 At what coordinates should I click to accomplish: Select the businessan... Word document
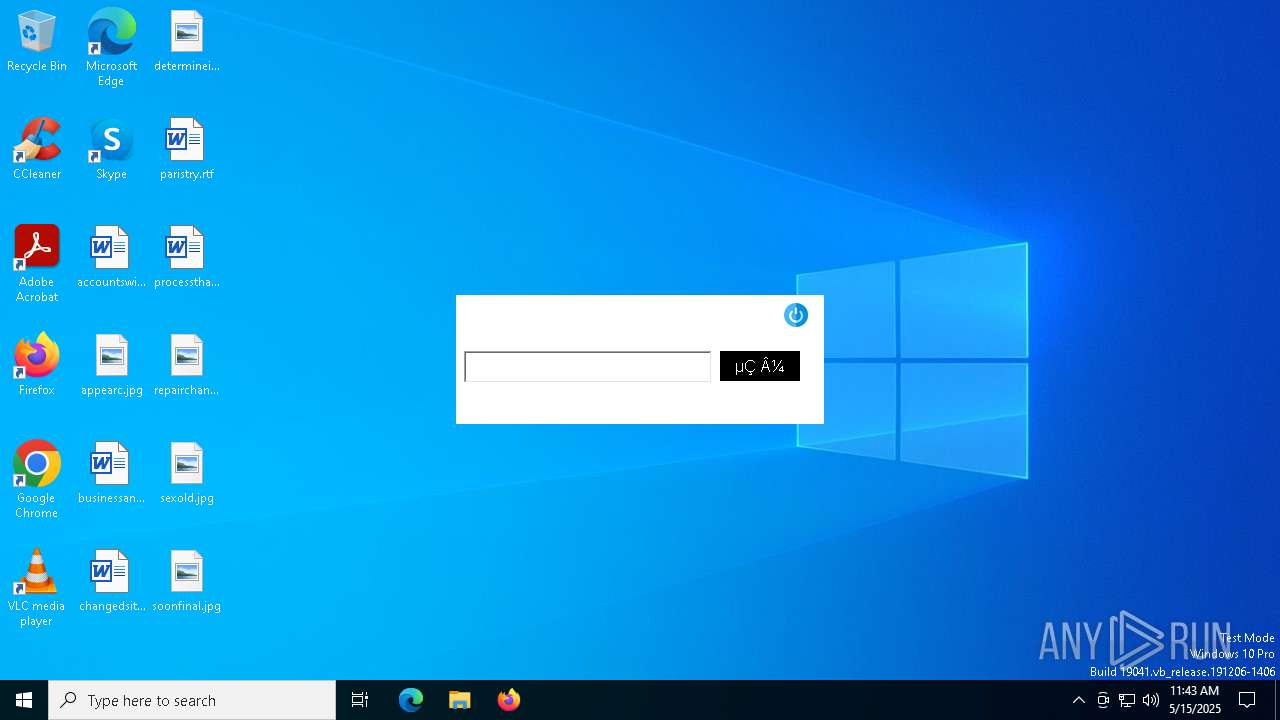[x=111, y=474]
